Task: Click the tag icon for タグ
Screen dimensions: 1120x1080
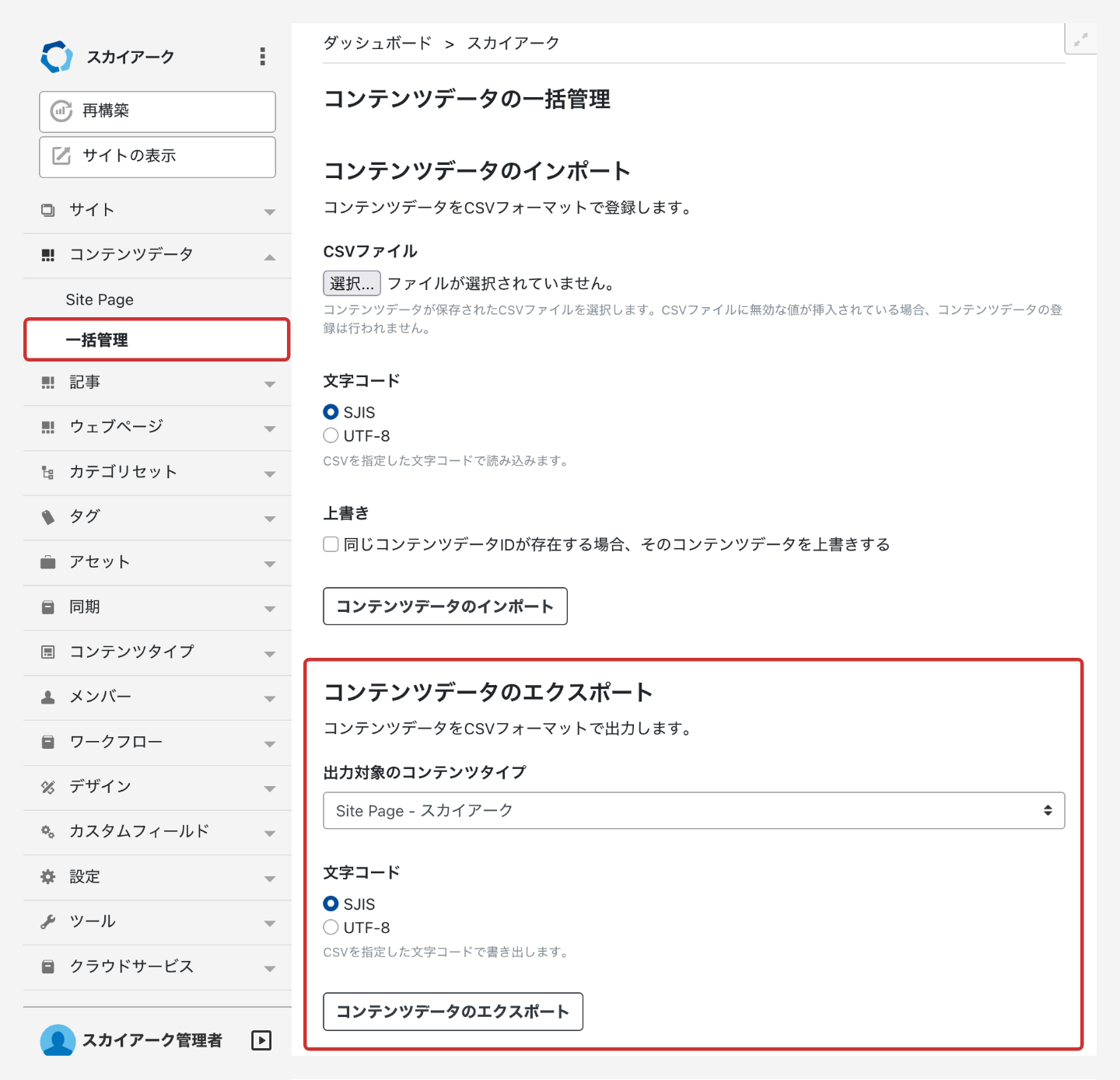Action: pyautogui.click(x=48, y=517)
